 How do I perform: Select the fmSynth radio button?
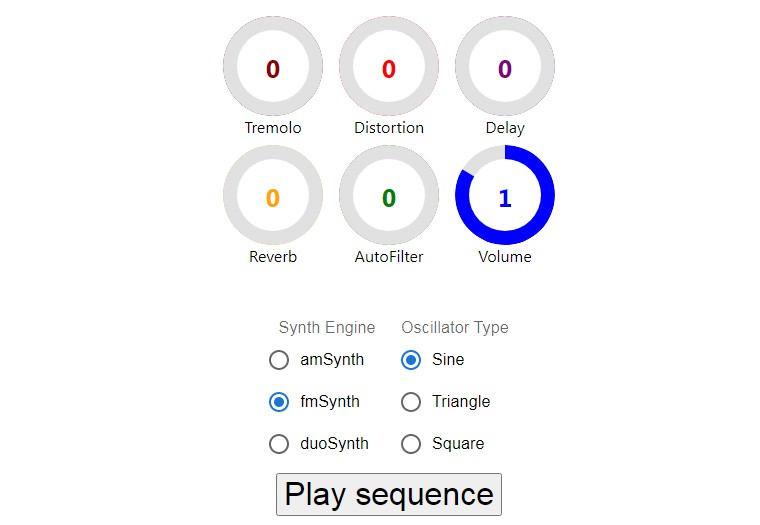[279, 402]
